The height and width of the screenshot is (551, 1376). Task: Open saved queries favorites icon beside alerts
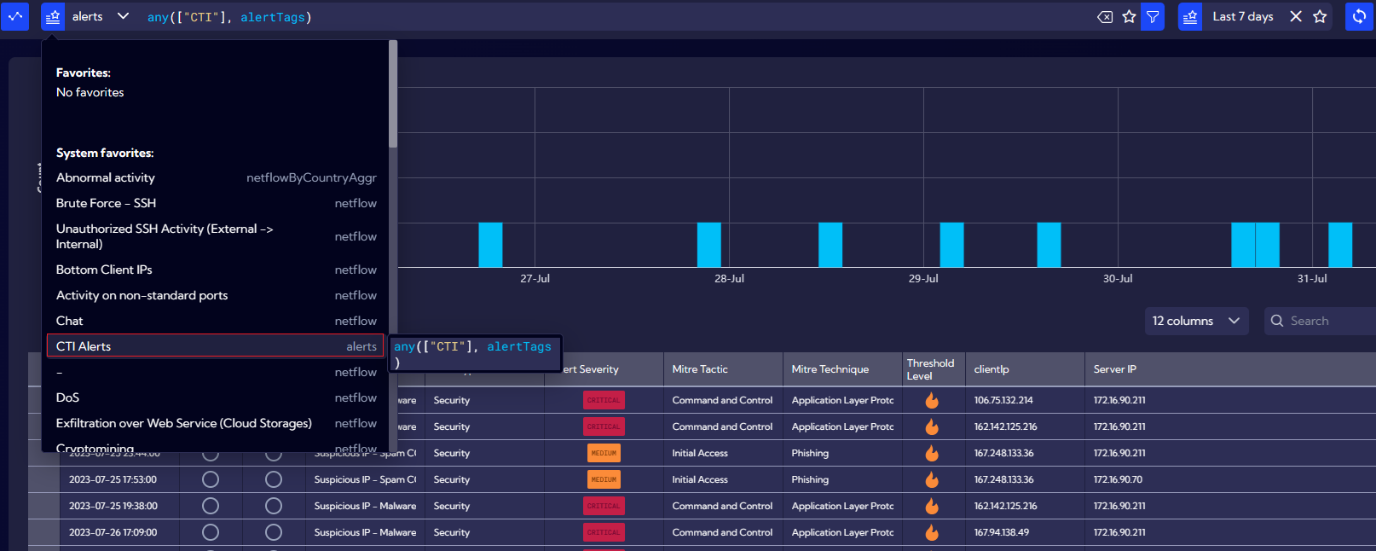(53, 16)
